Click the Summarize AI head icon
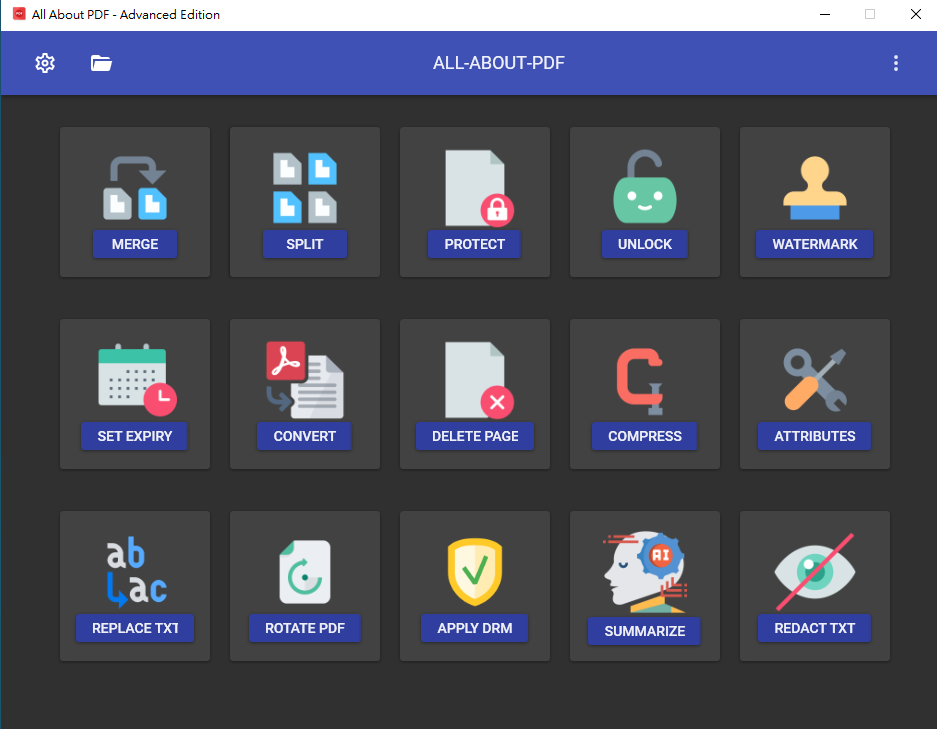This screenshot has height=729, width=937. 645,572
